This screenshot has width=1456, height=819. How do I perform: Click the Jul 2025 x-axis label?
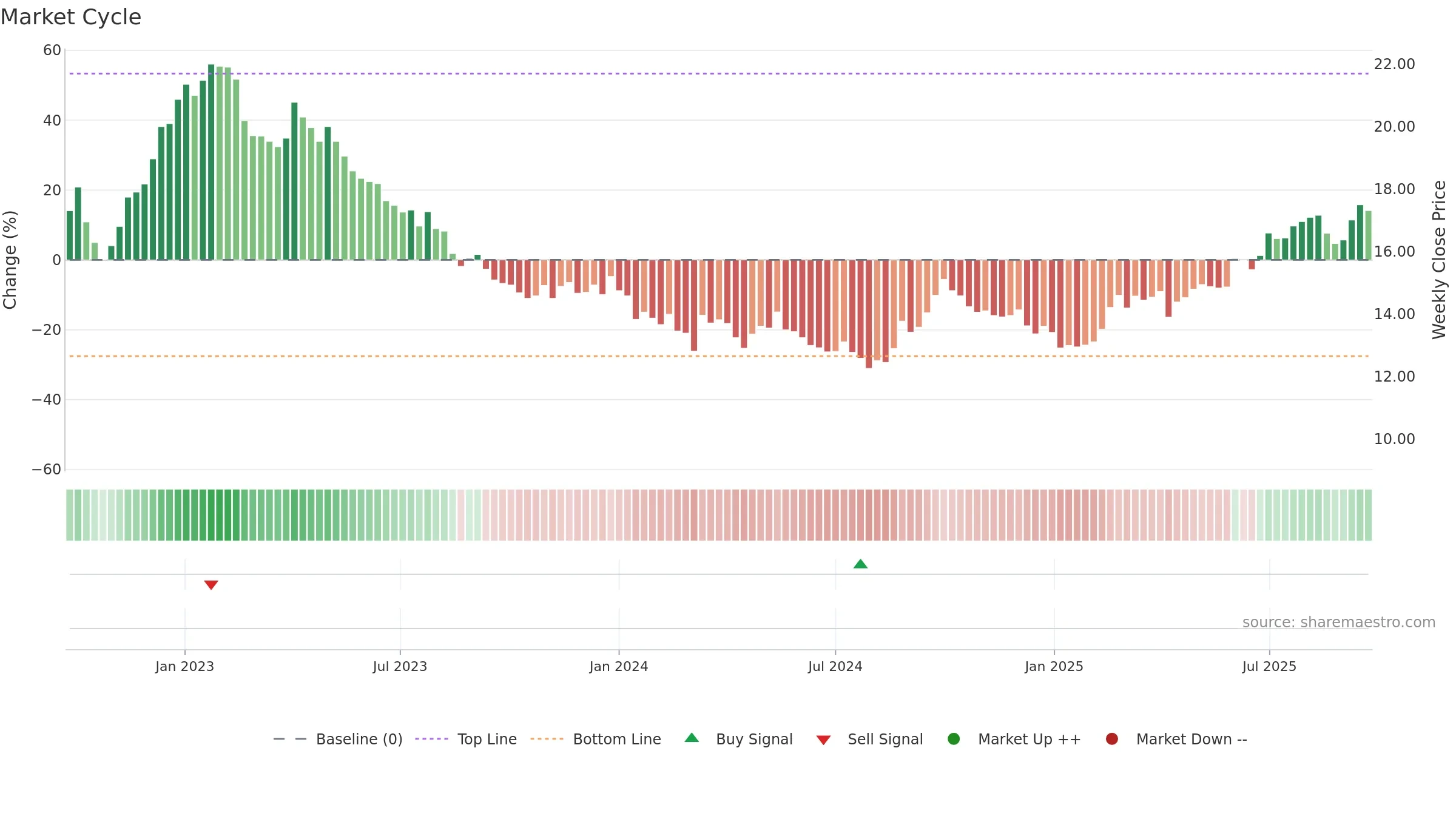point(1269,666)
